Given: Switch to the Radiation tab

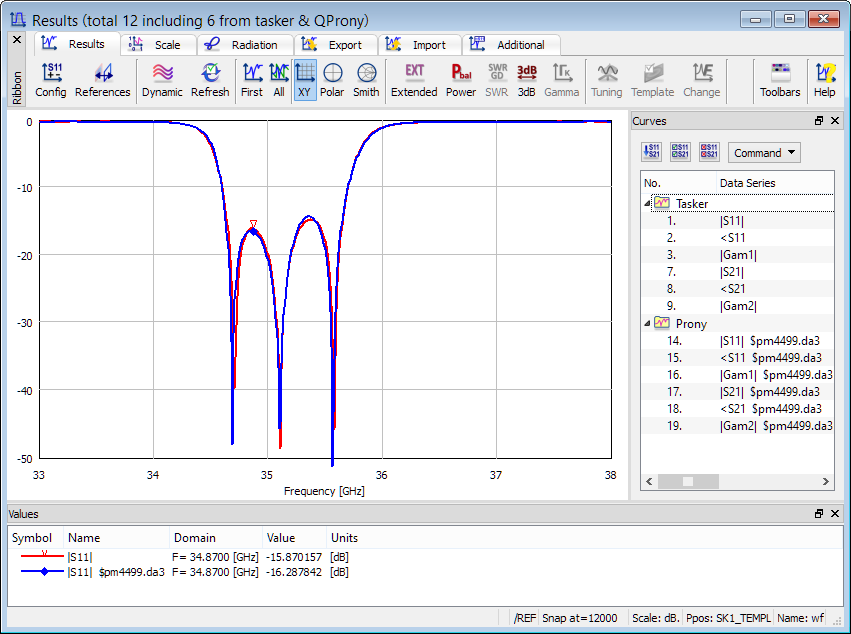Looking at the screenshot, I should coord(245,45).
